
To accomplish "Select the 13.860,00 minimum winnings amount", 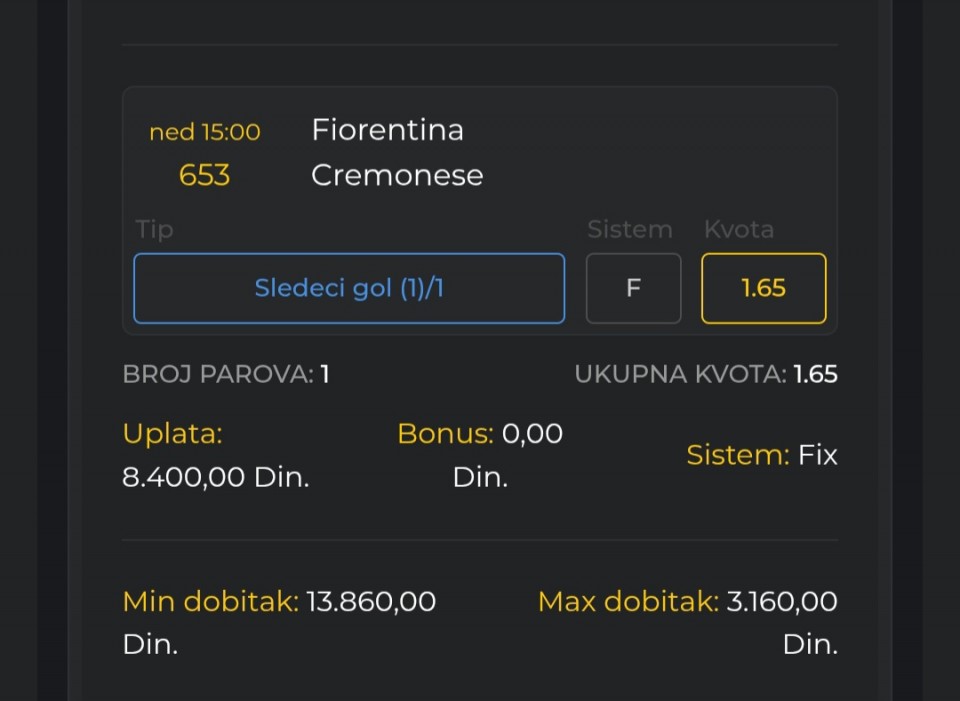I will pyautogui.click(x=371, y=602).
